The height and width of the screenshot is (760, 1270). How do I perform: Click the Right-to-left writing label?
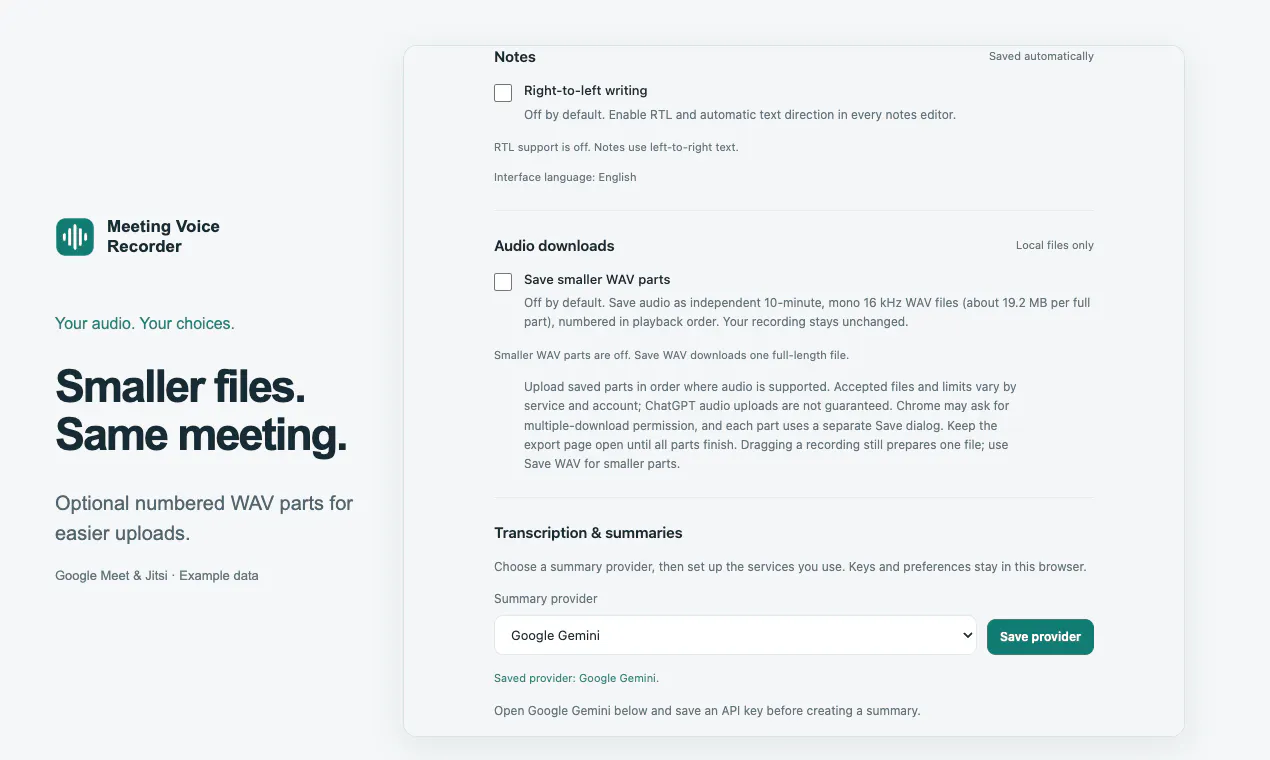pyautogui.click(x=586, y=91)
